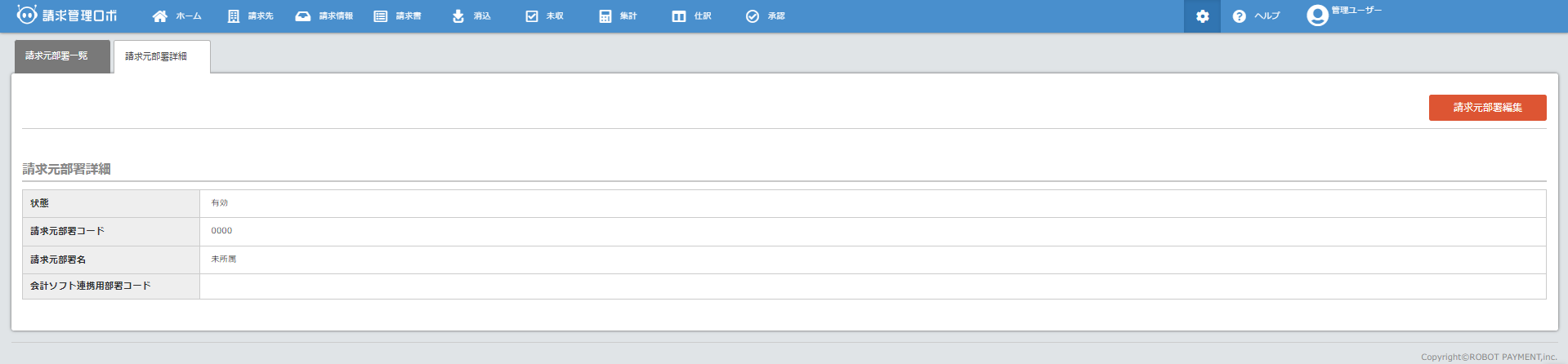Click the 管理ユーザー username label
The height and width of the screenshot is (364, 1568).
coord(1356,11)
